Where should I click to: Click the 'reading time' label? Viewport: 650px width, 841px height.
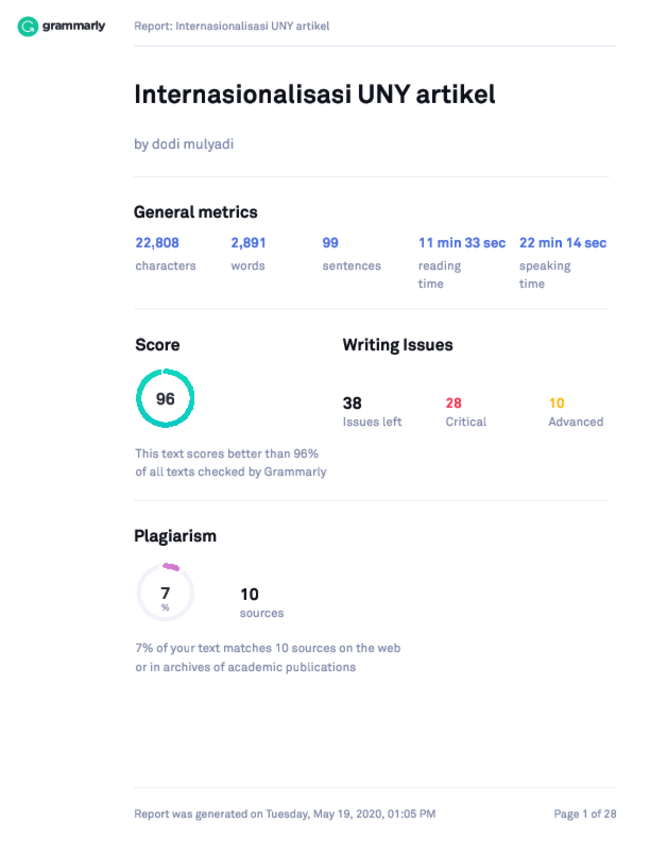(440, 275)
